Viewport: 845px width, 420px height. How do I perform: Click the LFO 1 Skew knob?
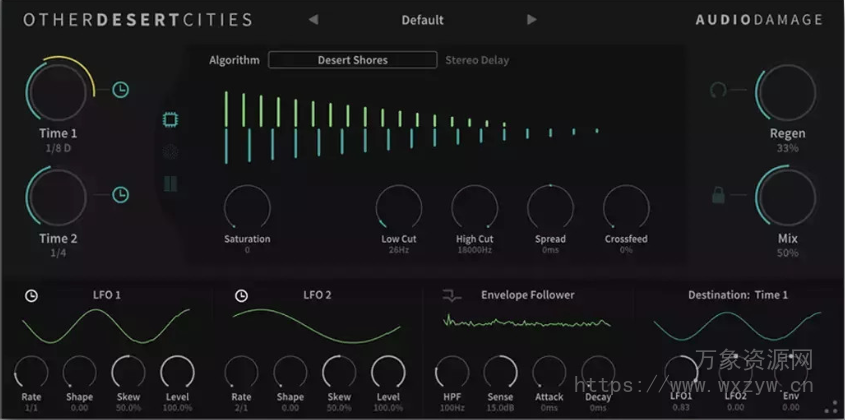point(128,372)
